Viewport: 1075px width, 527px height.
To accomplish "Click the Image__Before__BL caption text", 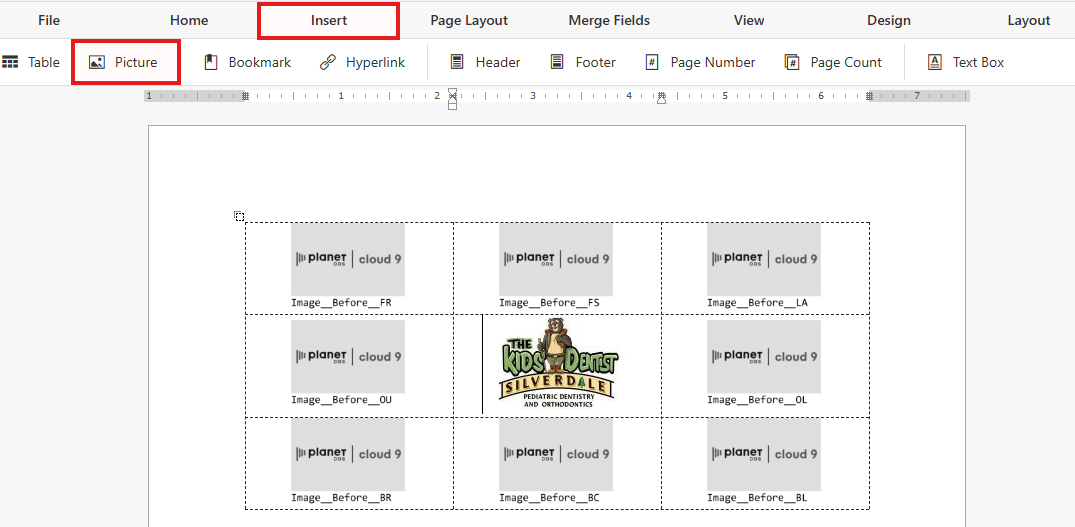I will point(758,498).
